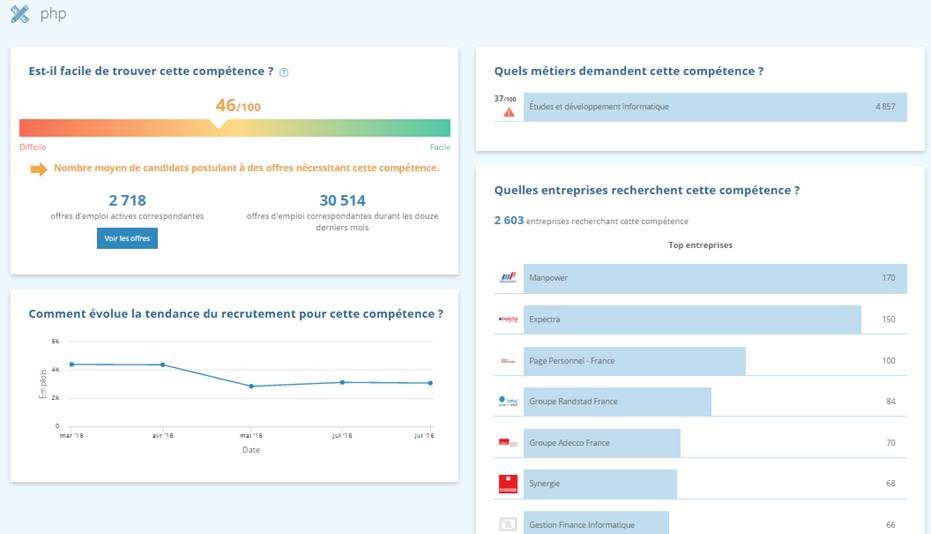Click the Manpower company logo

point(508,277)
